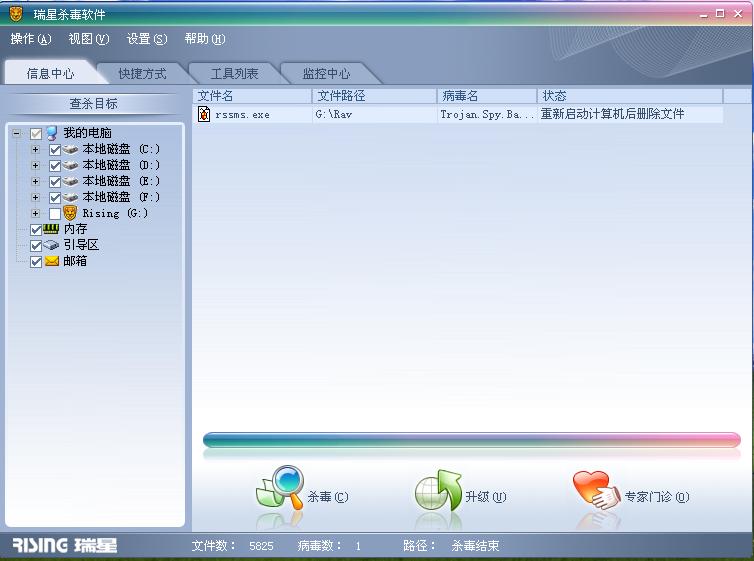Expand the 本地磁盘 (C:) node
The height and width of the screenshot is (561, 754).
click(35, 150)
